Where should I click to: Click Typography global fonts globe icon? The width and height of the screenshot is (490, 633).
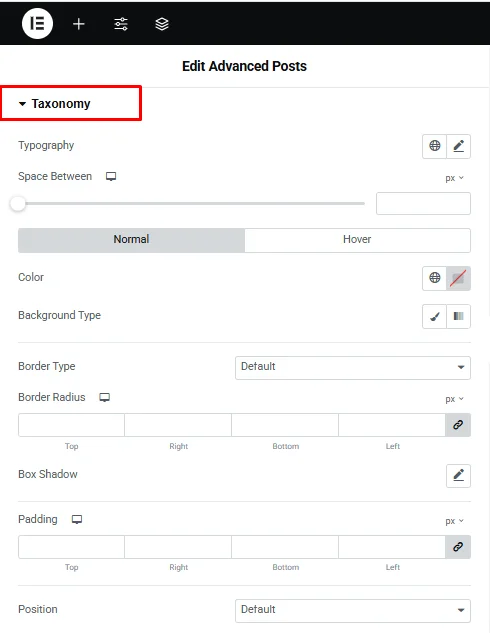pos(434,146)
